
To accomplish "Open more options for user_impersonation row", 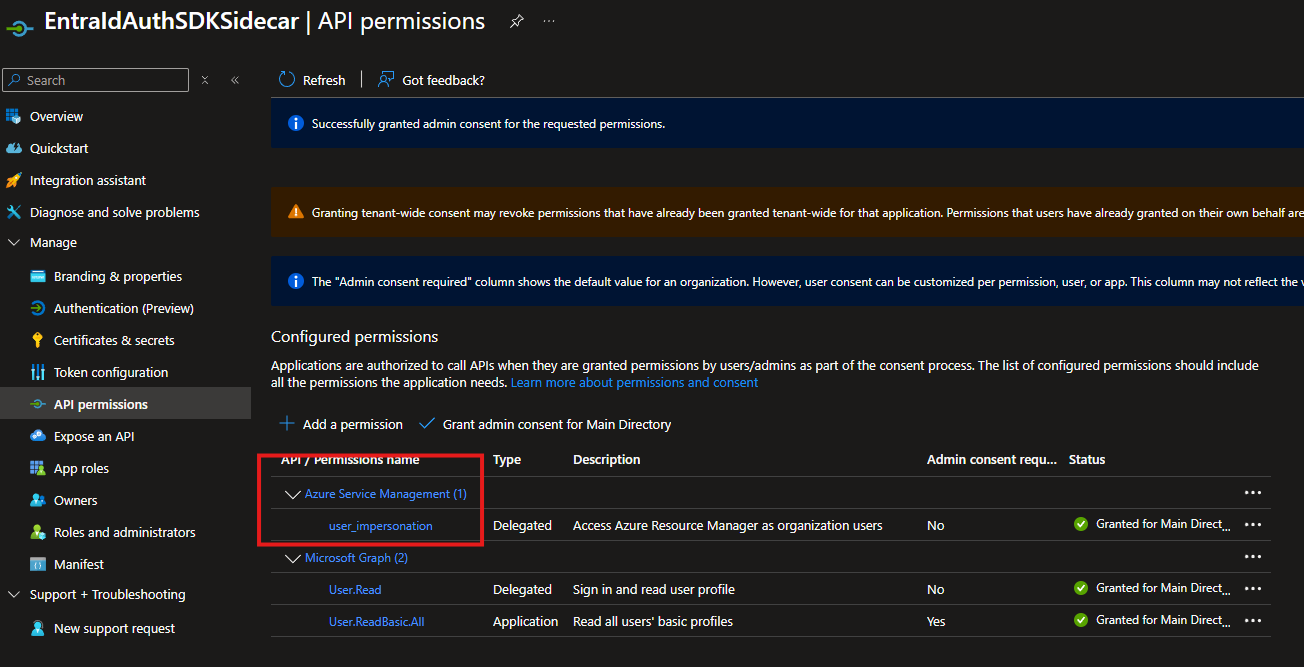I will [x=1253, y=524].
